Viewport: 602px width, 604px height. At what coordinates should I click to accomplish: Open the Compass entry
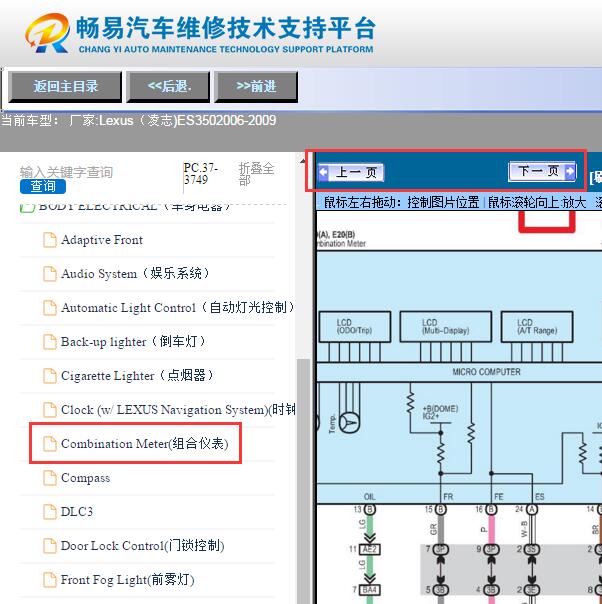[85, 478]
